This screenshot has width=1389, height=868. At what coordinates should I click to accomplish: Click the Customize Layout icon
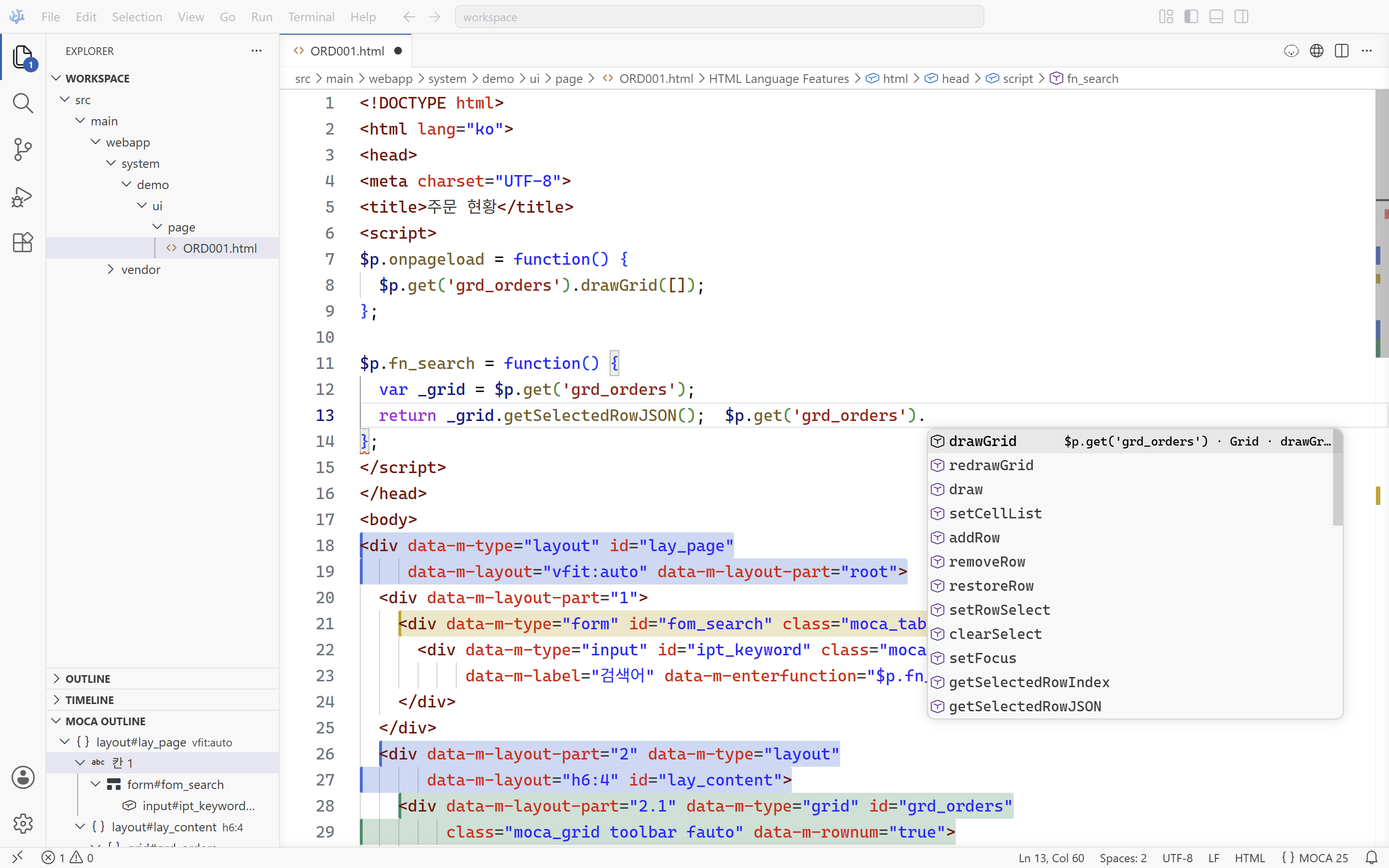(x=1166, y=17)
